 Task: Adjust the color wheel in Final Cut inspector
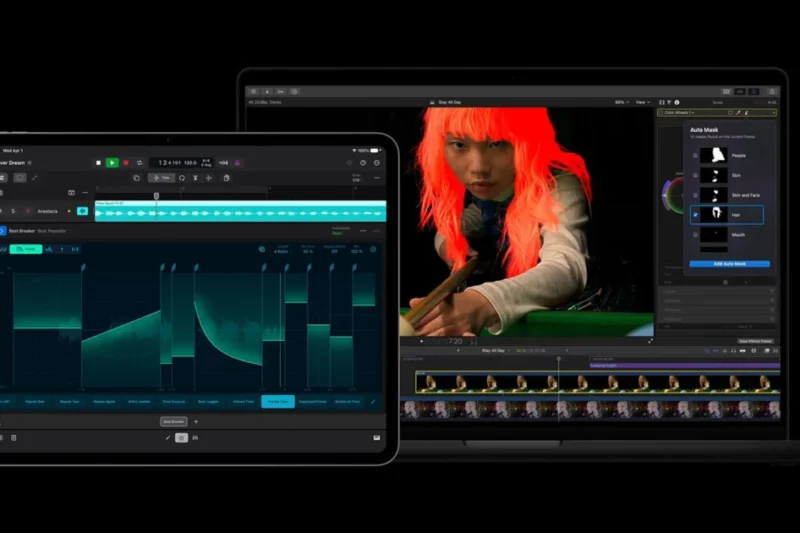[673, 195]
